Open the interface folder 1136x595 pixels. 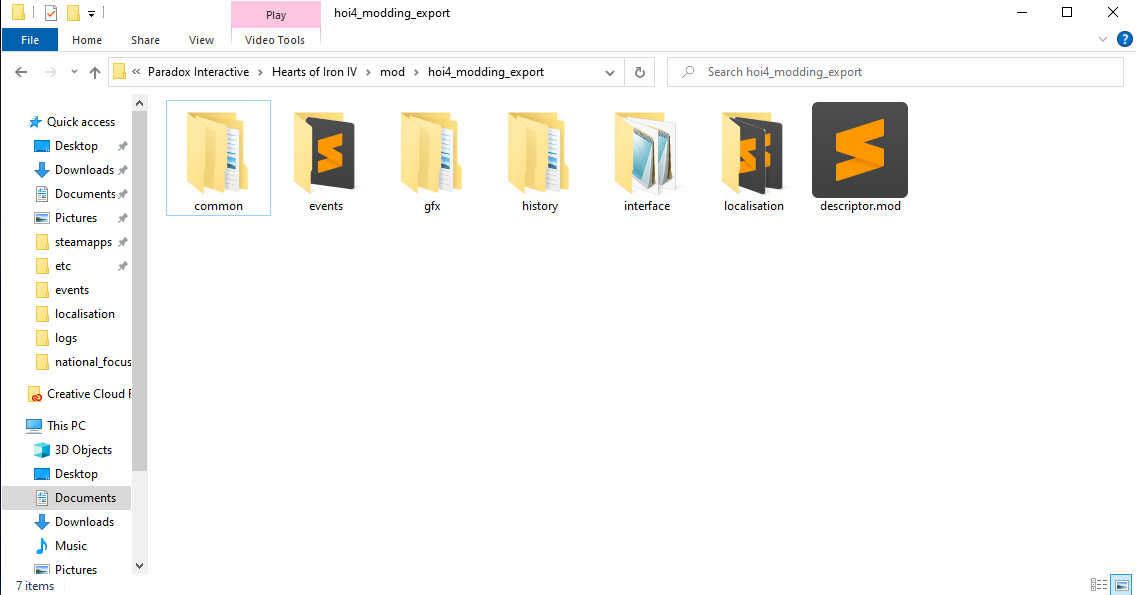[x=647, y=153]
